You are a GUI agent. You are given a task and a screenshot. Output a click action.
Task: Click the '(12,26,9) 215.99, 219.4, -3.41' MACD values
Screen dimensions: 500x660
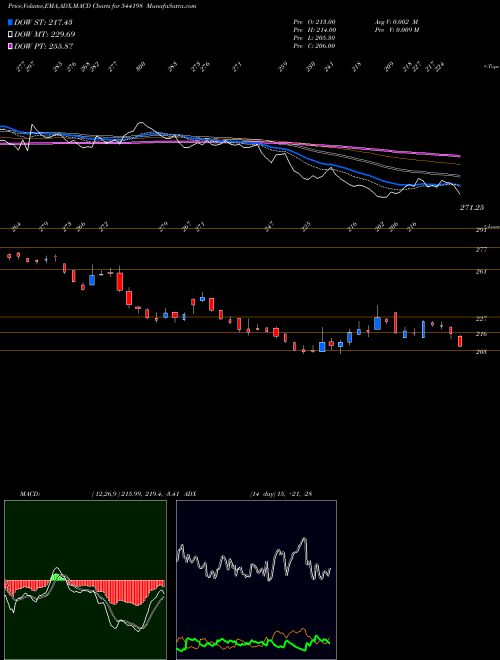[138, 494]
